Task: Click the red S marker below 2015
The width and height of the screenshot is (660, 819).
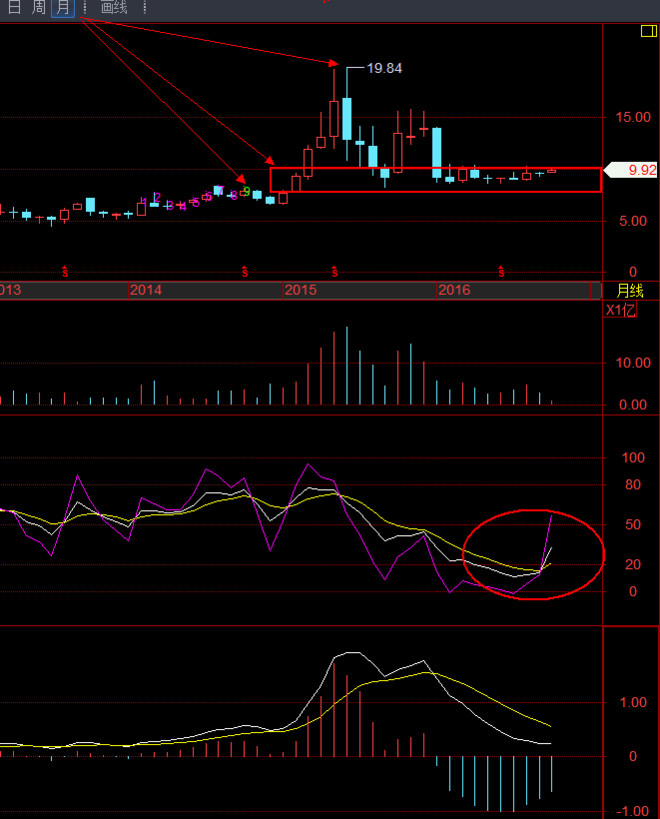Action: (335, 272)
